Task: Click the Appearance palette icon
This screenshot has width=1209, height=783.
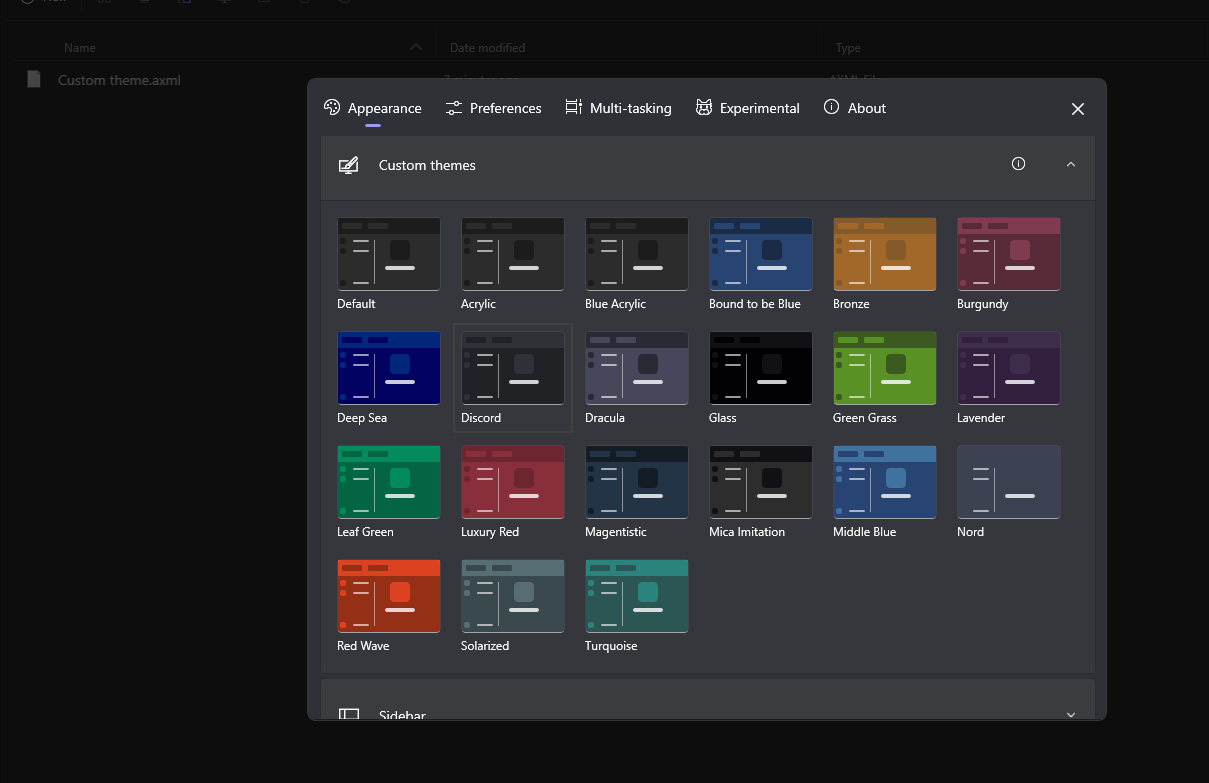Action: coord(331,107)
